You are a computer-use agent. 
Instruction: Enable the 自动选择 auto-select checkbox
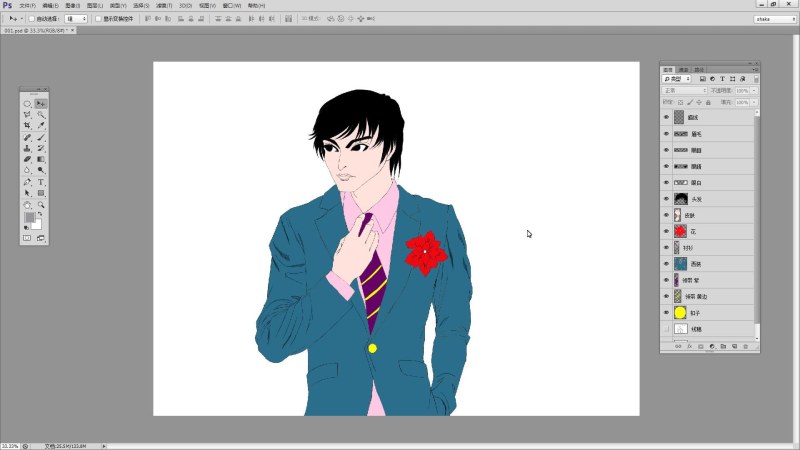[x=30, y=18]
